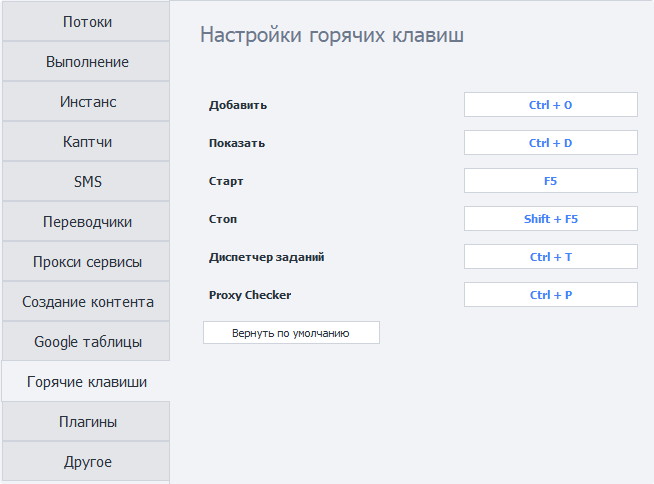Select the Инстанс tab
The image size is (654, 484).
[86, 102]
